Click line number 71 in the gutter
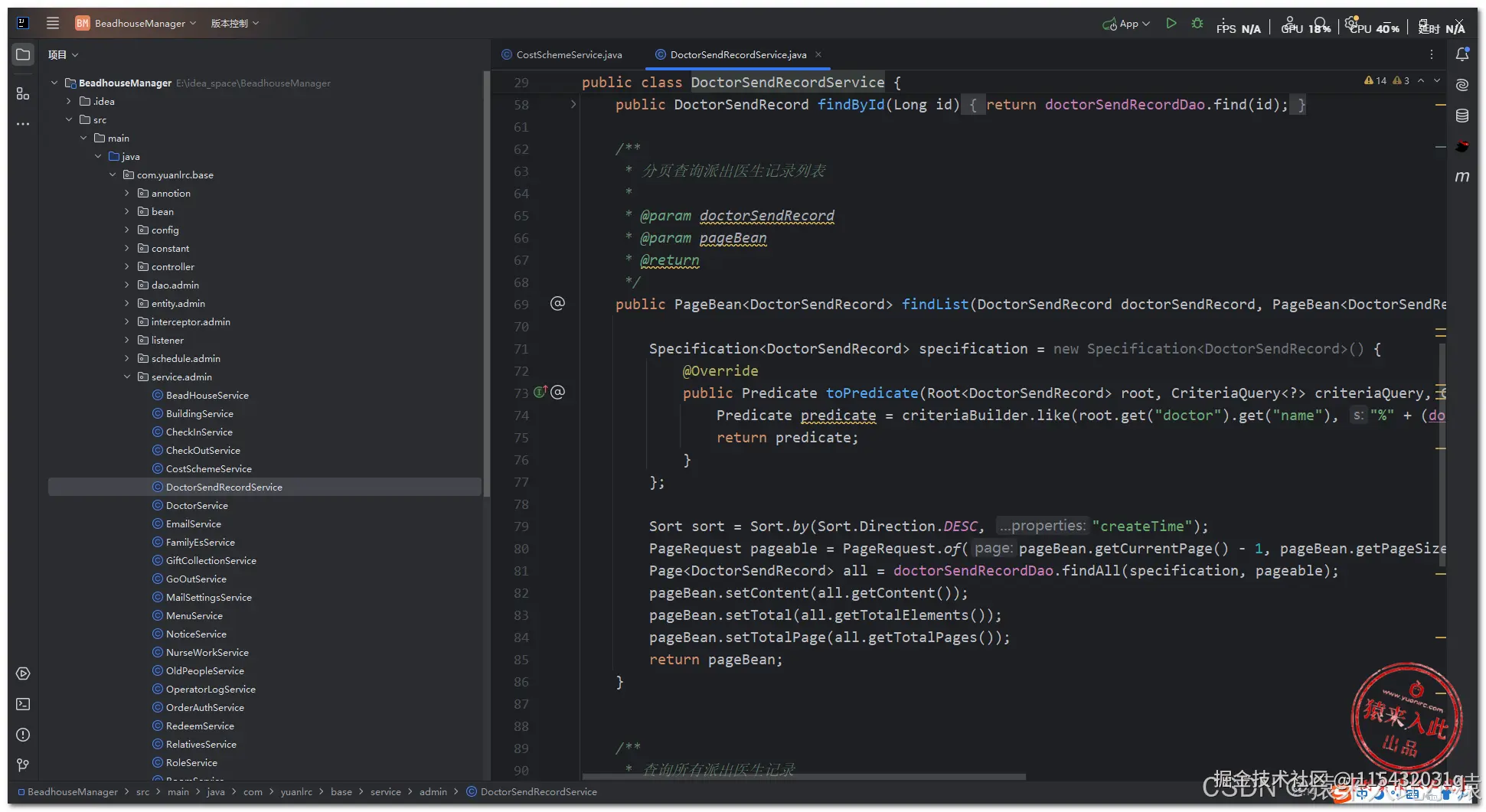 click(x=521, y=349)
